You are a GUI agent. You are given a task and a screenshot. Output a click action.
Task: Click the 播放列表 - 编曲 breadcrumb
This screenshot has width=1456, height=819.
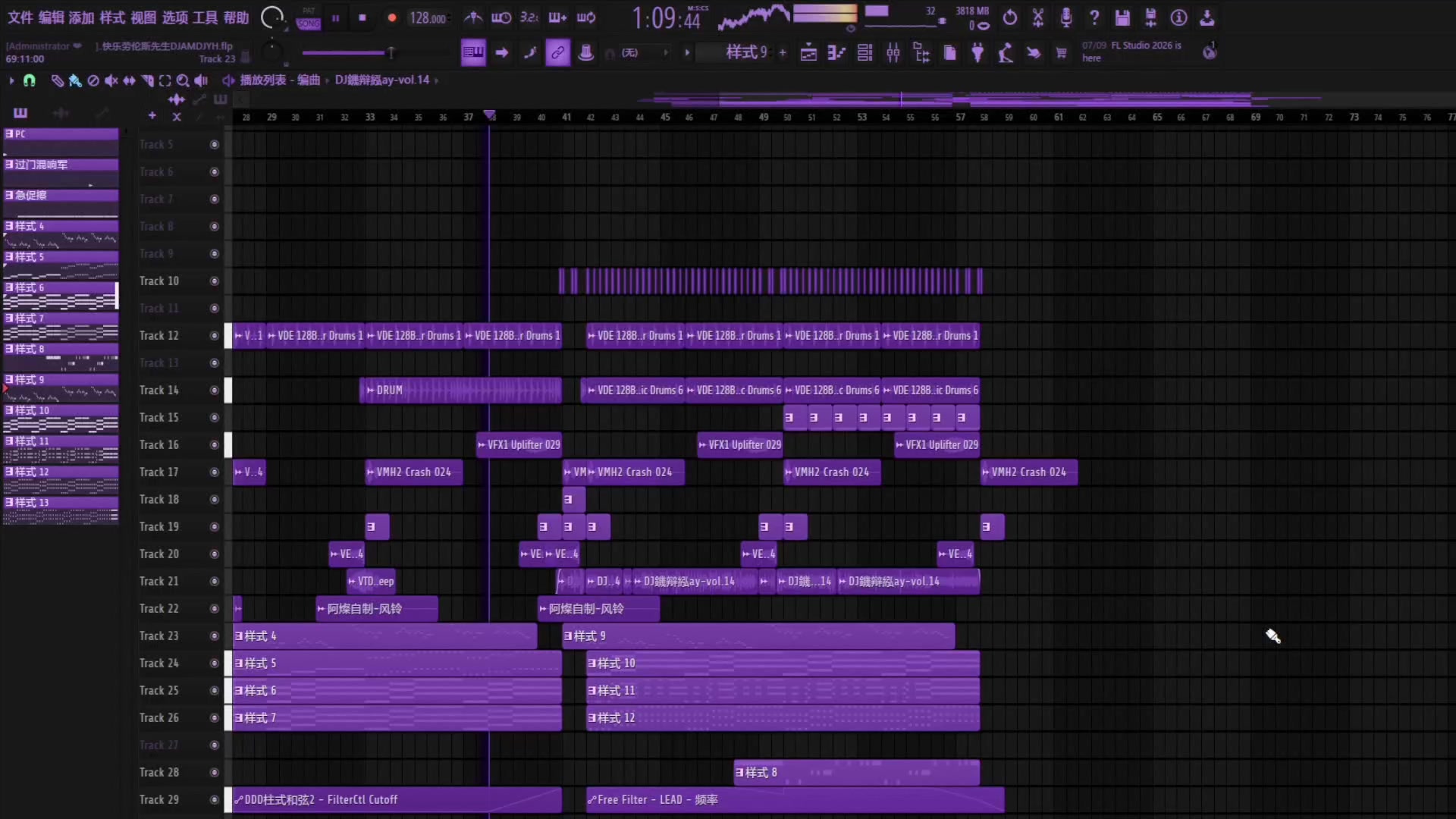click(x=280, y=80)
